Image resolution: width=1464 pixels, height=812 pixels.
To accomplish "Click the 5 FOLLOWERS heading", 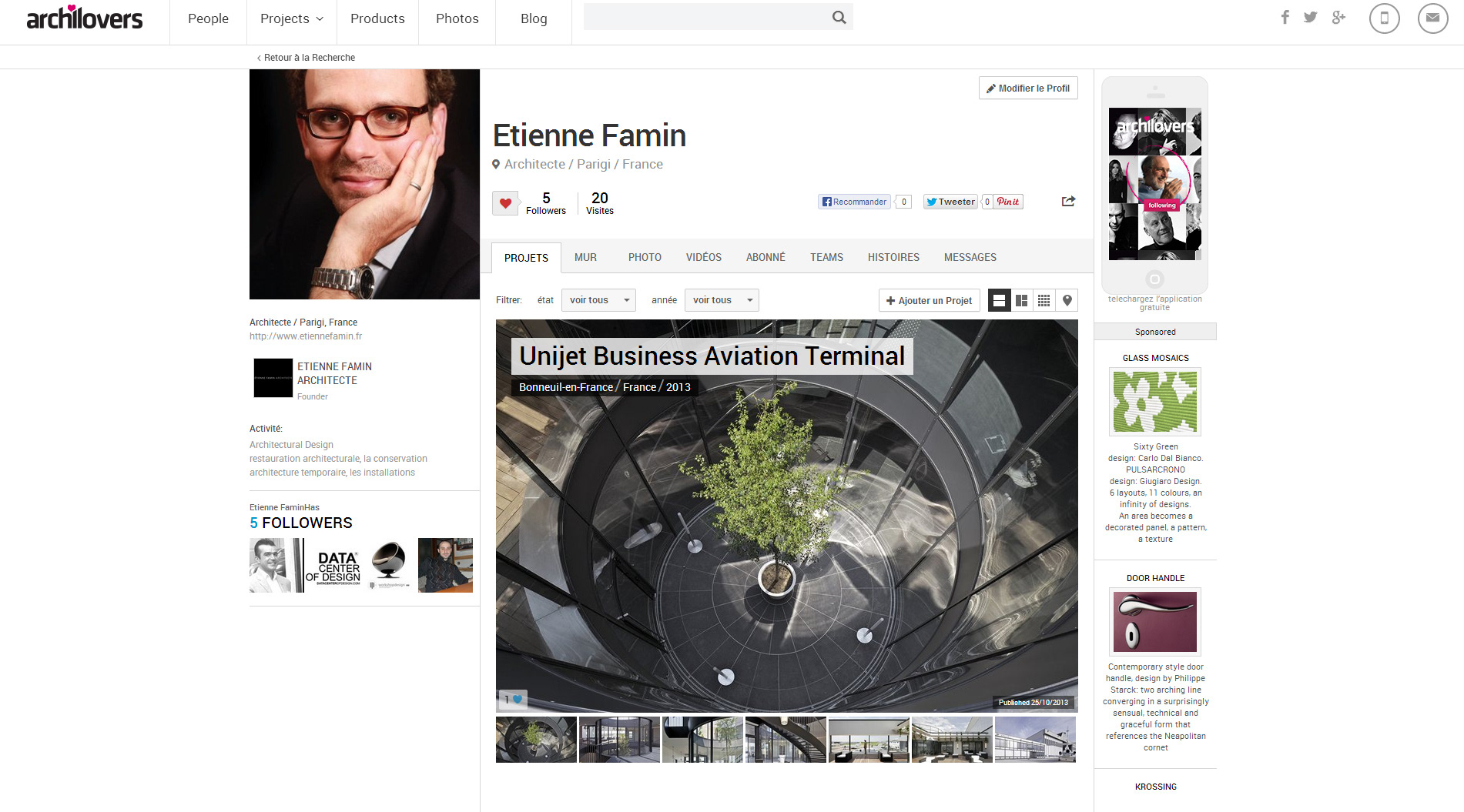I will [x=301, y=523].
